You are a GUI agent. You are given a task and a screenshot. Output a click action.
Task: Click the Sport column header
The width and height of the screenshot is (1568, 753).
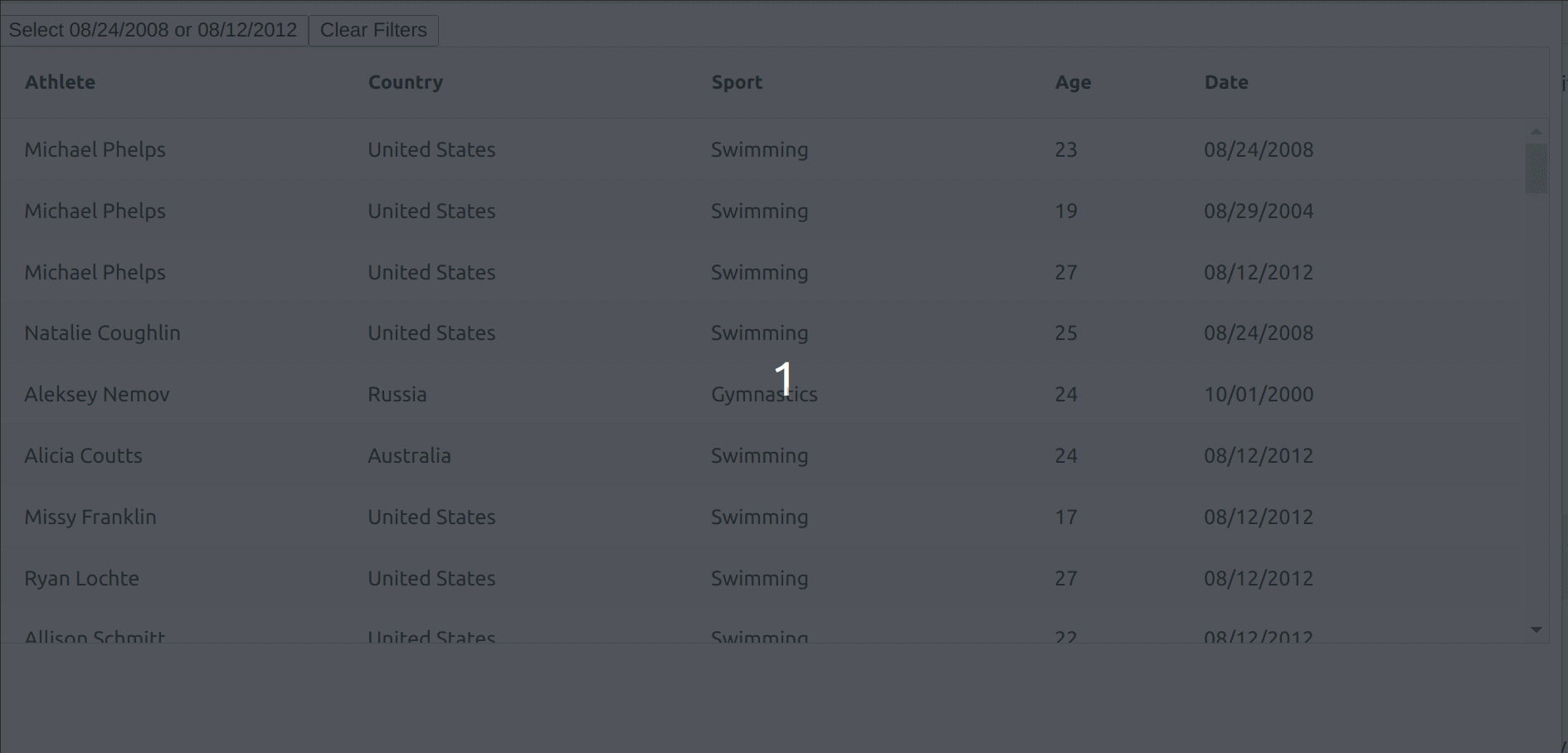[x=736, y=82]
